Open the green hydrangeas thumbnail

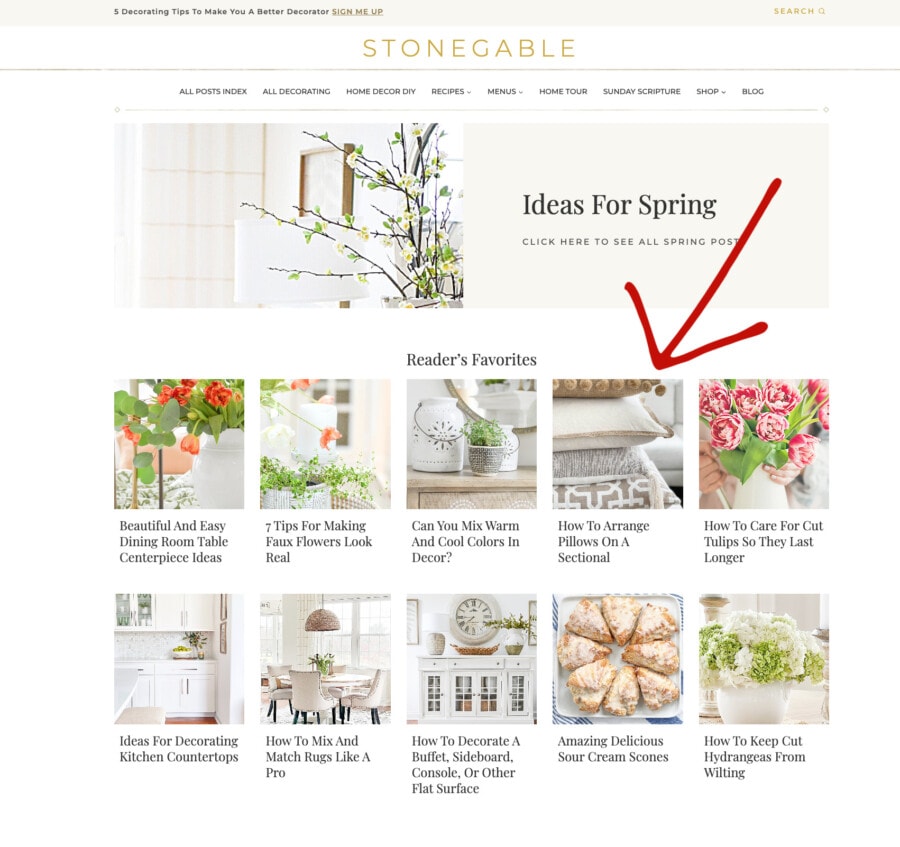click(763, 659)
